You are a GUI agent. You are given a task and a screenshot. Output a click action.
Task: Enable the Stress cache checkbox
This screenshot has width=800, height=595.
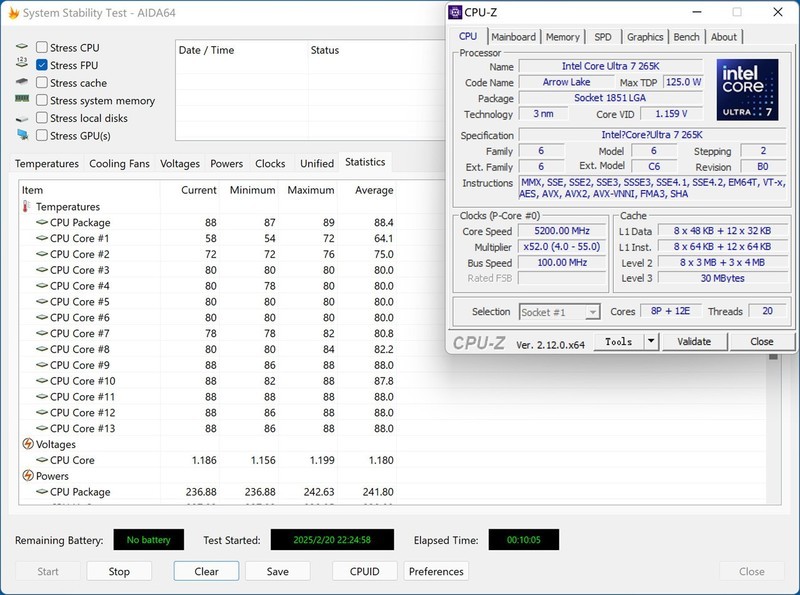[x=42, y=83]
